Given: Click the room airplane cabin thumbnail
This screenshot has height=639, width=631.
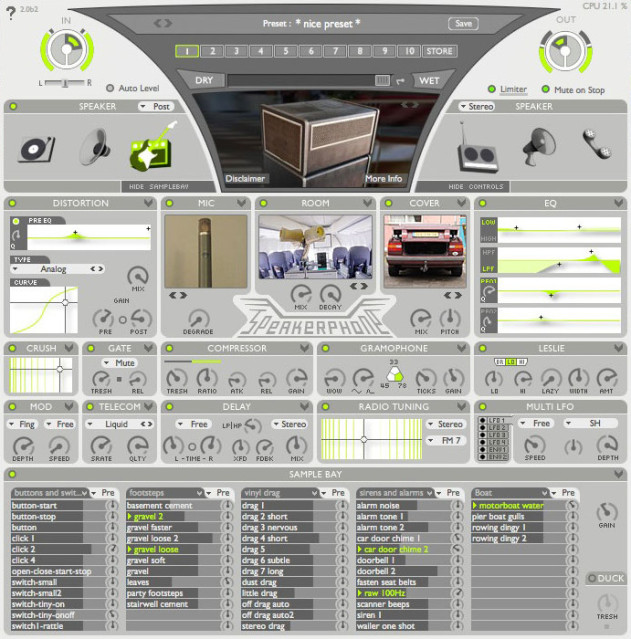Looking at the screenshot, I should pos(315,247).
